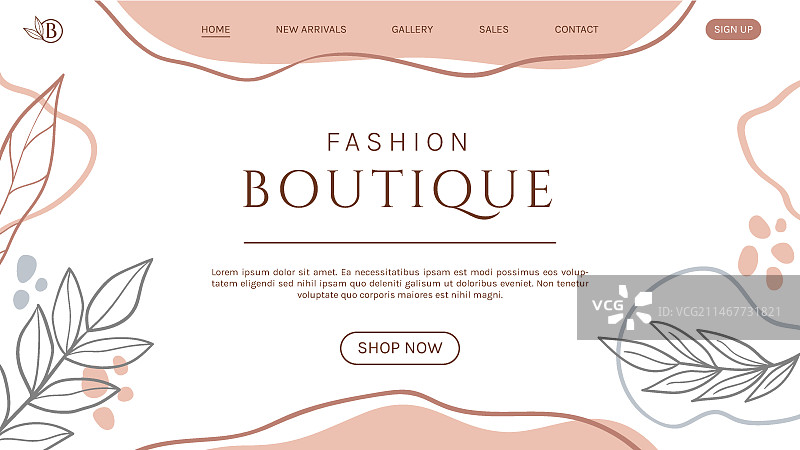Click the SIGN UP button

(x=733, y=29)
